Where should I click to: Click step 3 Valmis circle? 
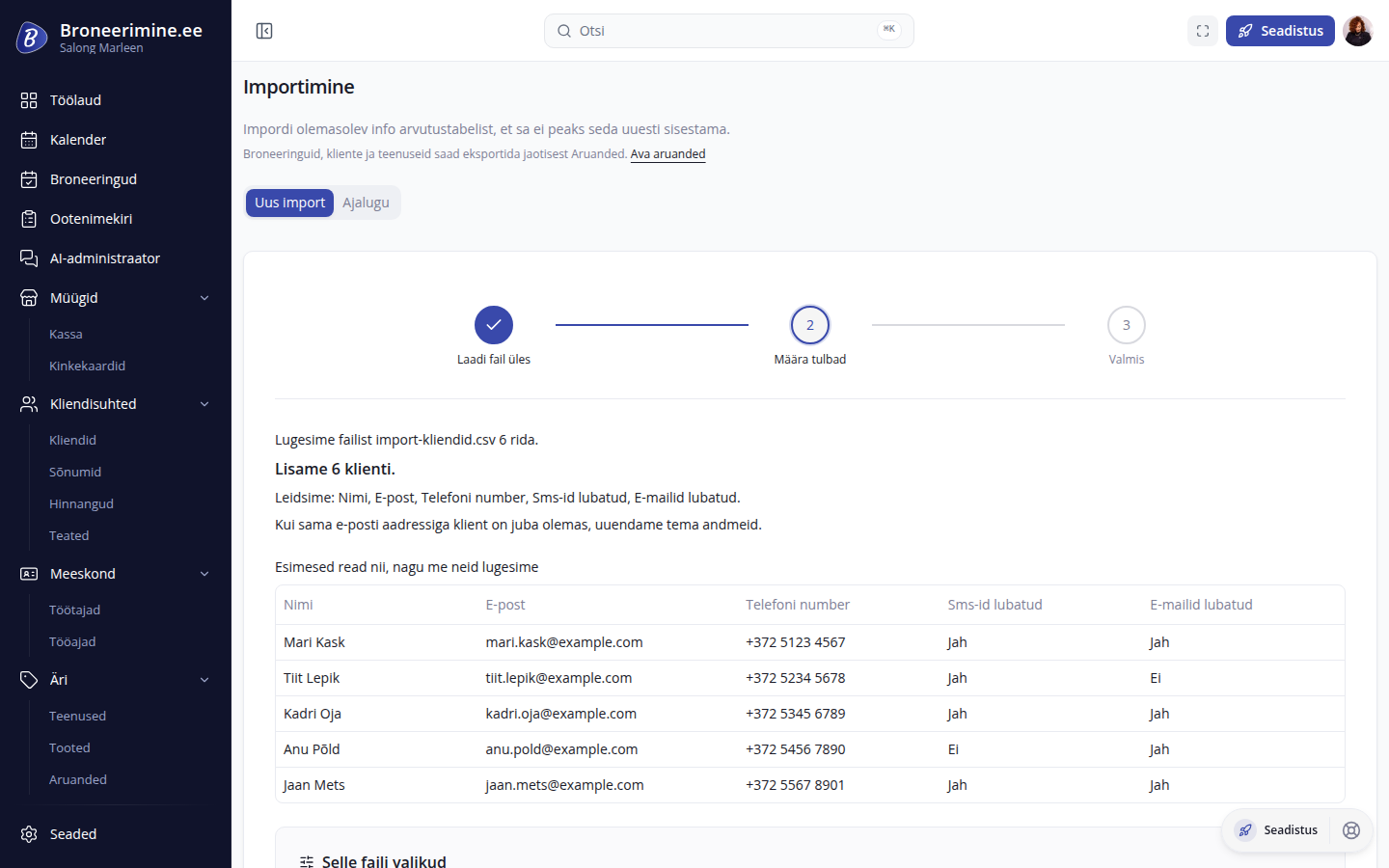(x=1127, y=325)
